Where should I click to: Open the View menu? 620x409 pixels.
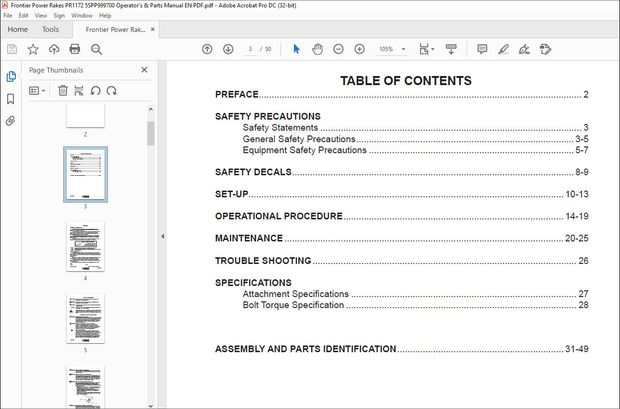(x=41, y=15)
